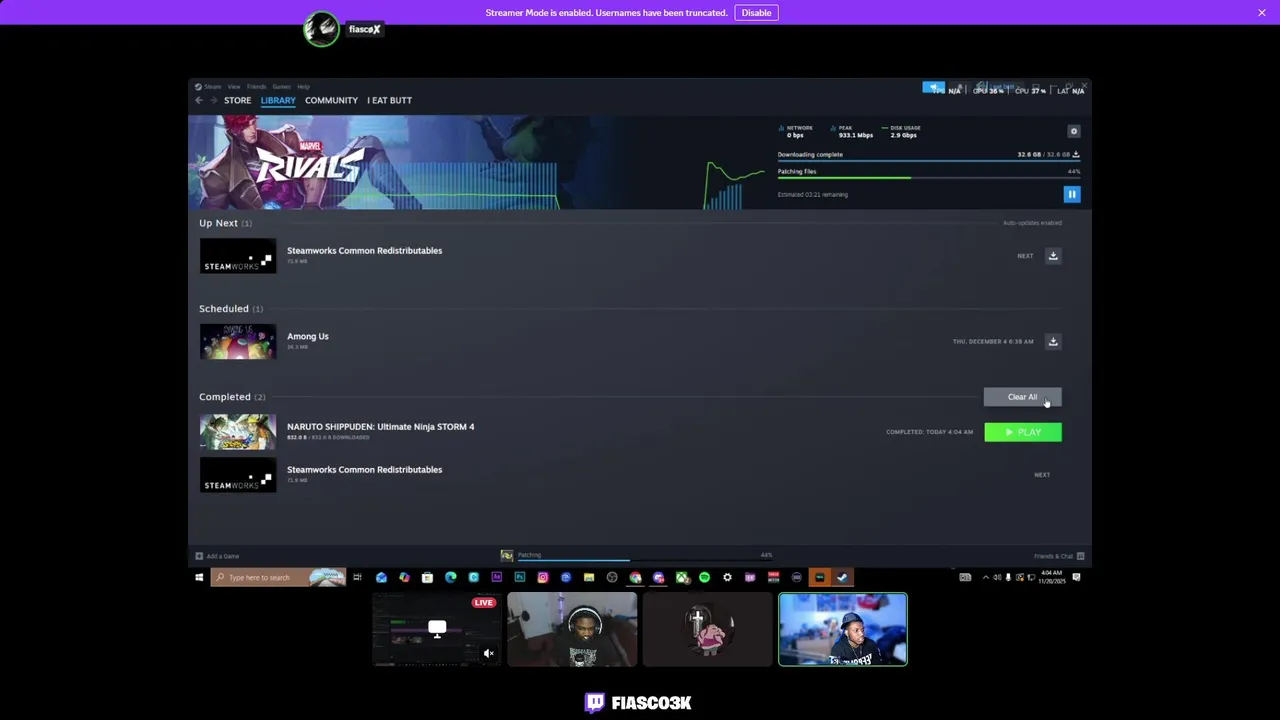Open the View menu in Steam
Screen dimensions: 1280x720
233,86
